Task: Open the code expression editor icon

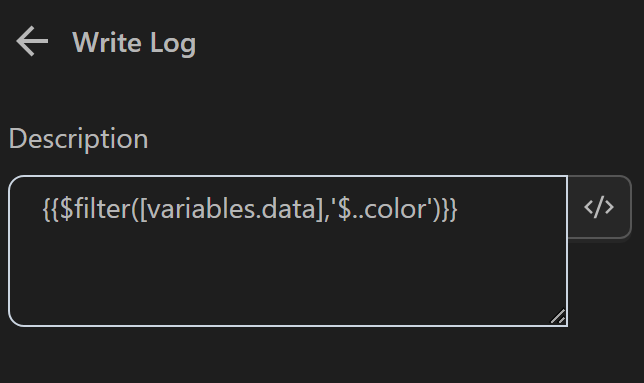Action: tap(599, 207)
